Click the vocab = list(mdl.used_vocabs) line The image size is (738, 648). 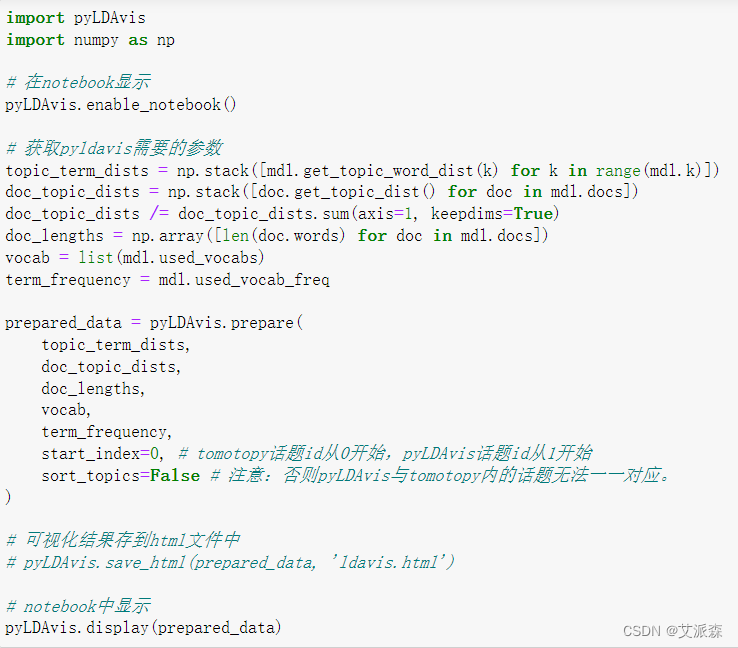click(135, 257)
